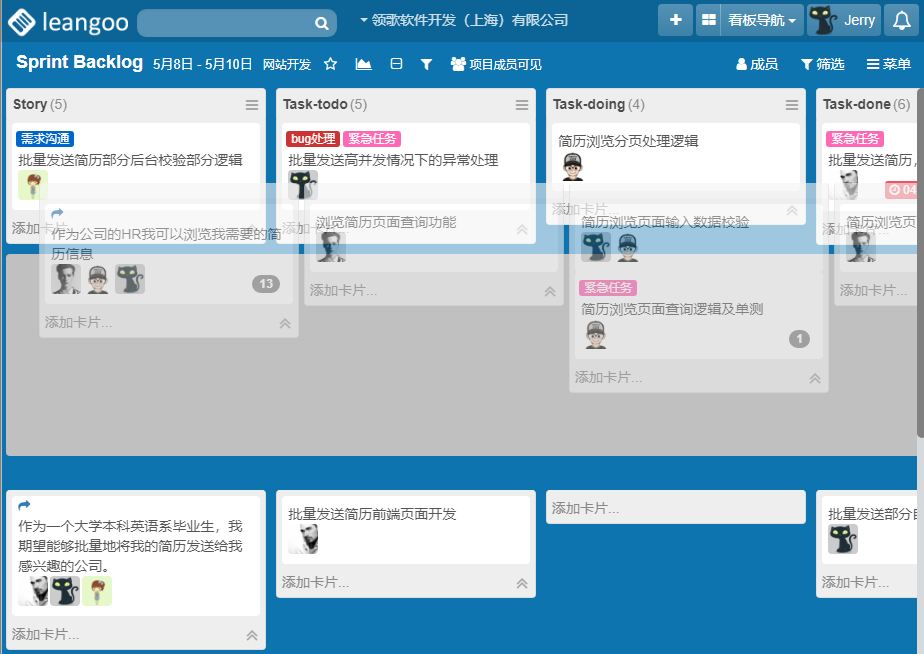Screen dimensions: 924x654
Task: Expand the 看板导航 dropdown
Action: coord(762,20)
